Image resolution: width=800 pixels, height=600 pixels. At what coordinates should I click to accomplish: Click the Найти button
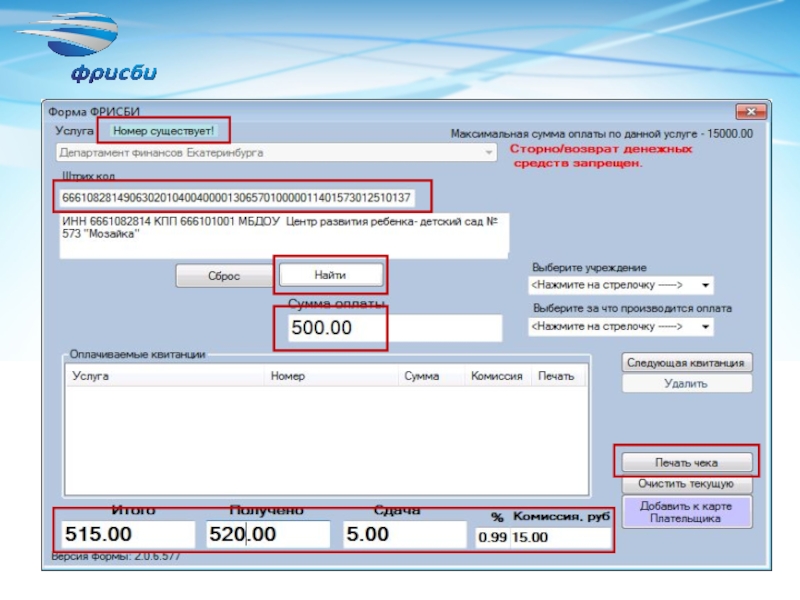(331, 275)
